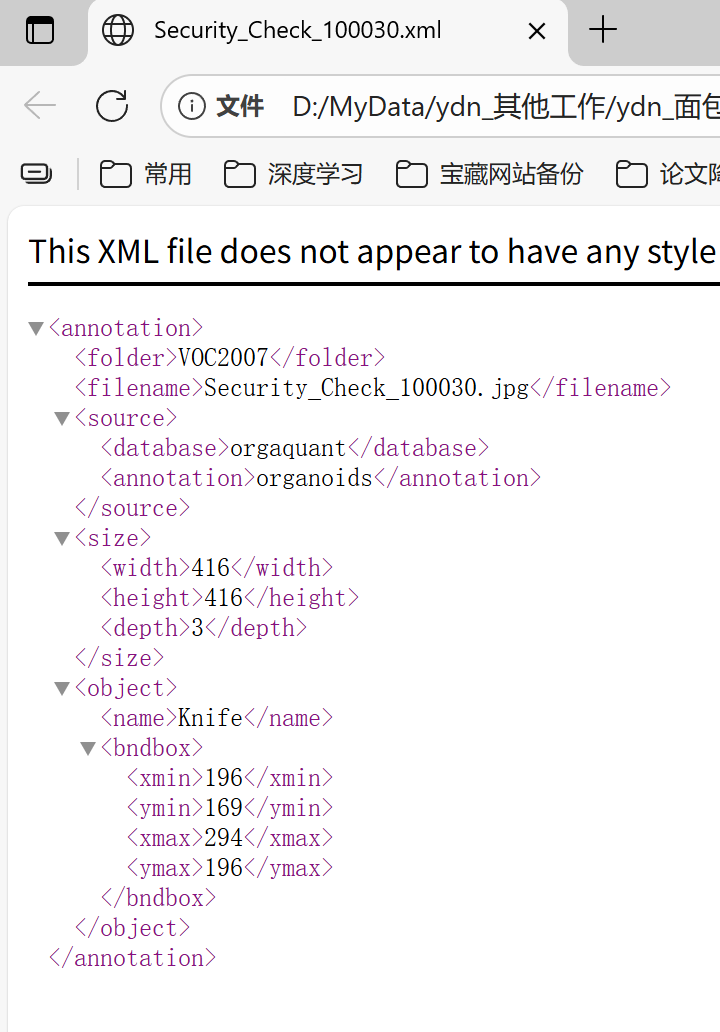This screenshot has width=720, height=1032.
Task: Click the closing </size> tag
Action: tap(119, 658)
